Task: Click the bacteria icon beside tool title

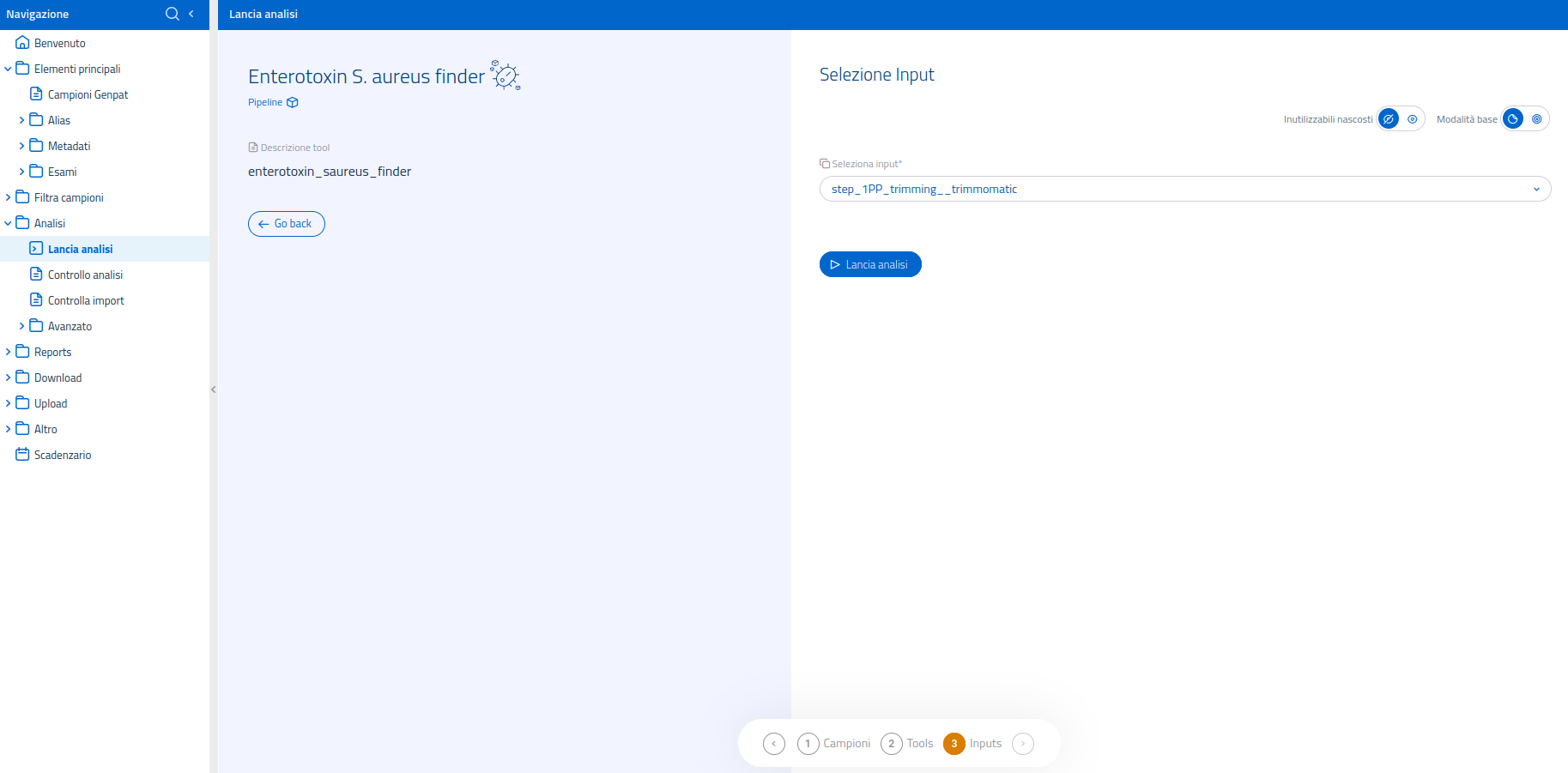Action: pos(506,75)
